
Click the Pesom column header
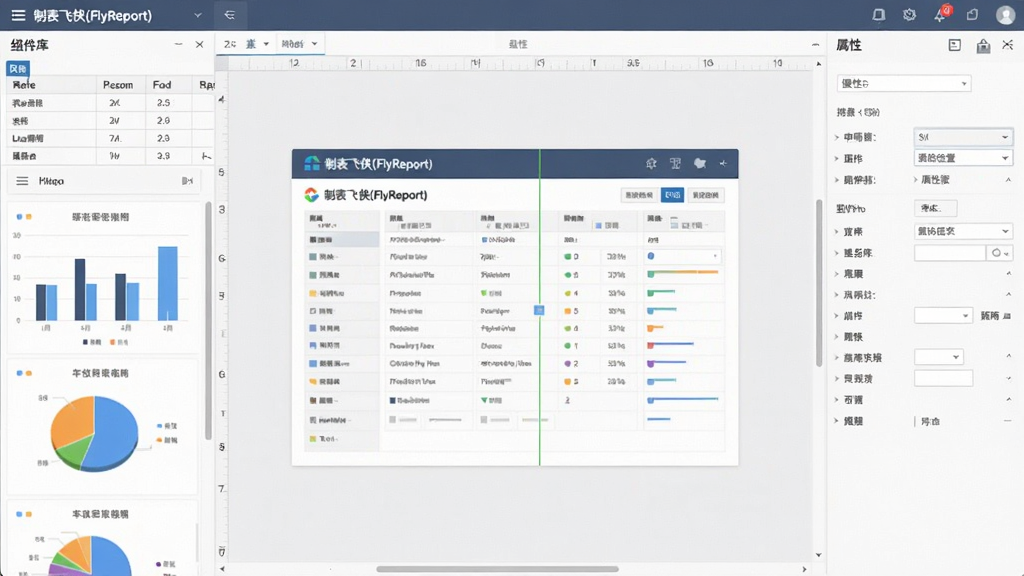(x=118, y=85)
